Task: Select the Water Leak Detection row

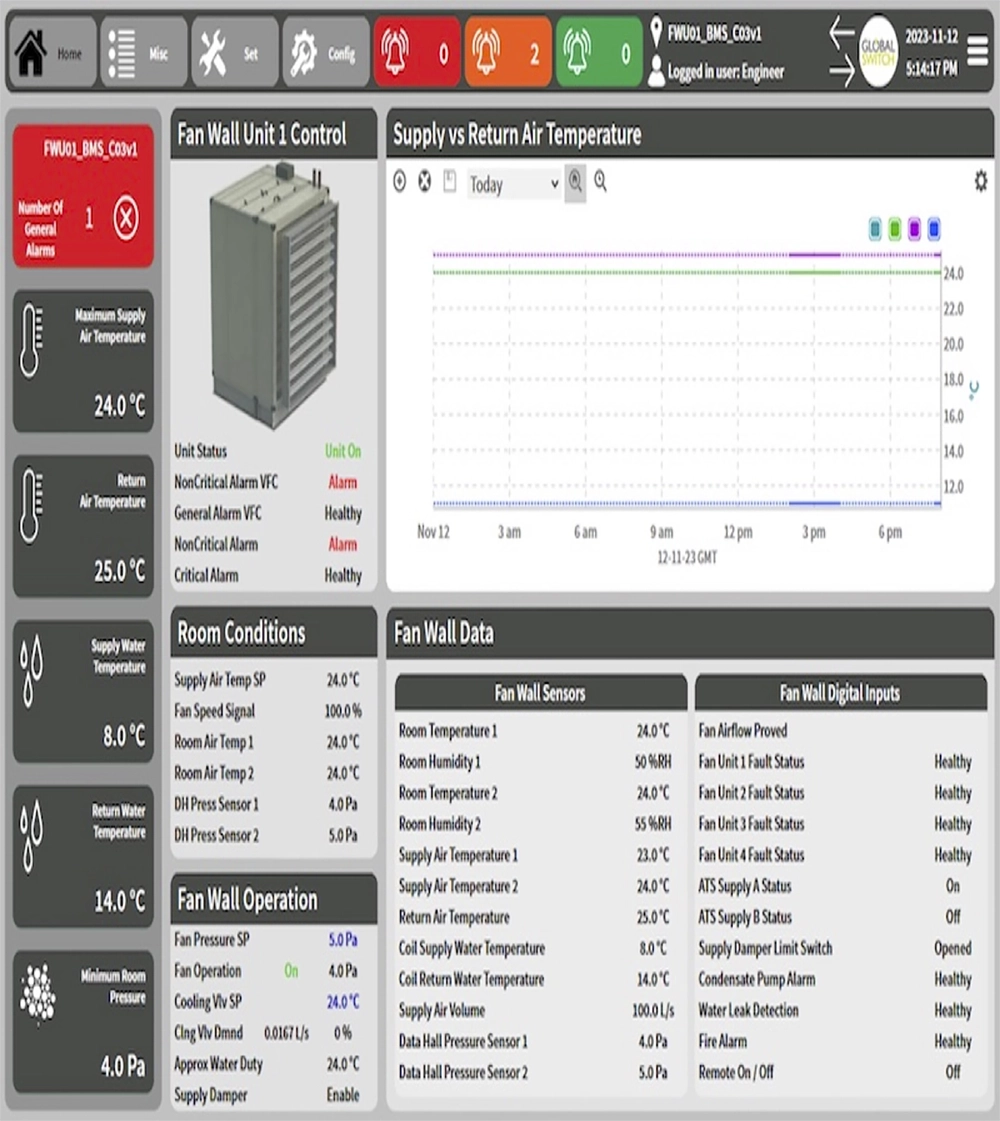Action: pos(836,1010)
